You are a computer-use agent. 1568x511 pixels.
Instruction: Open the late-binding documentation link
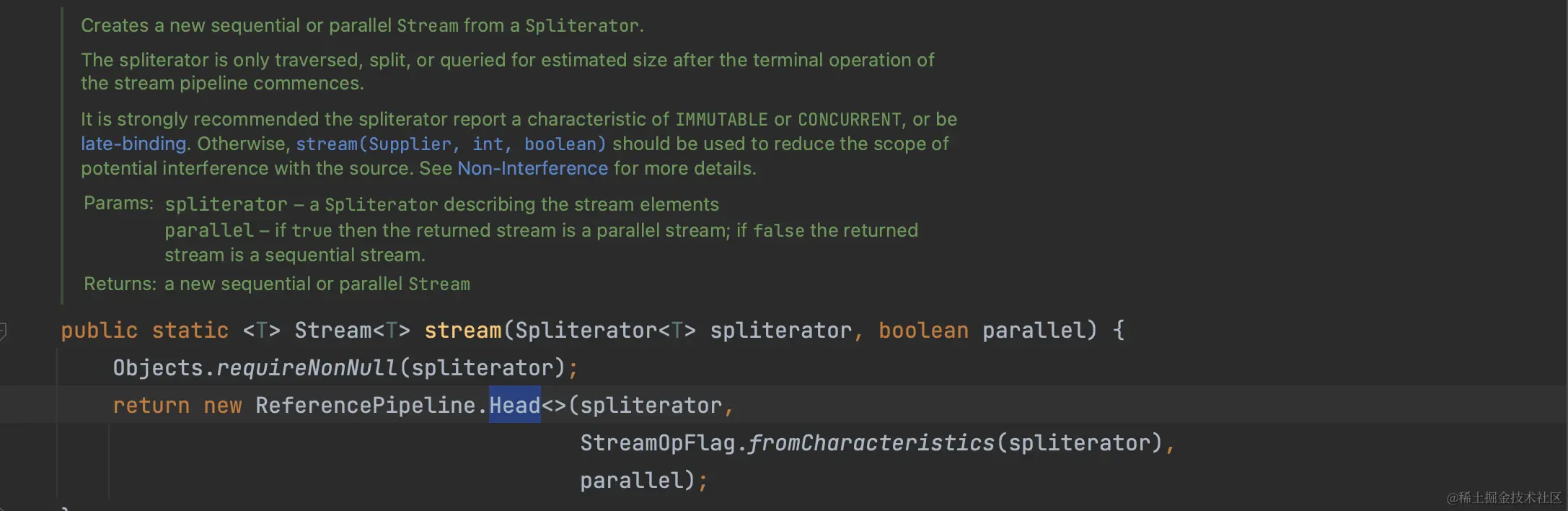pyautogui.click(x=133, y=144)
